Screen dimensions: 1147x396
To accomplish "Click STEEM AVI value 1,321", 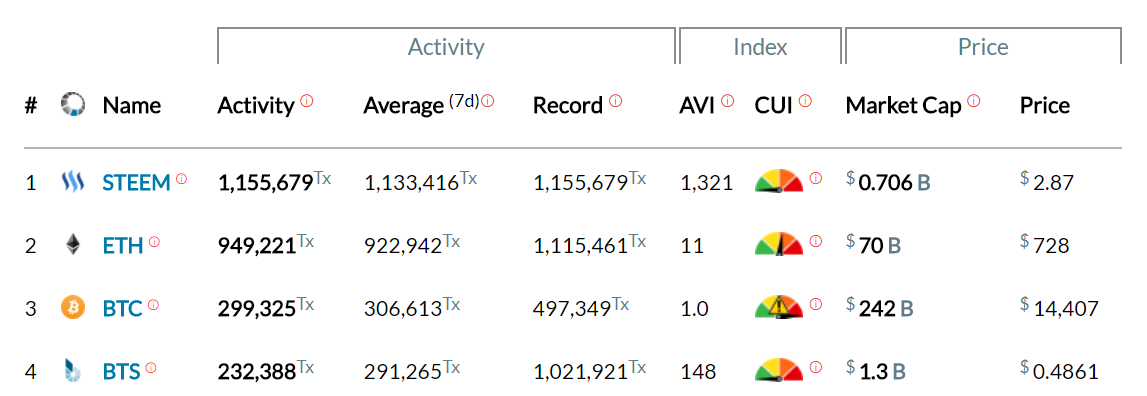I will coord(706,182).
